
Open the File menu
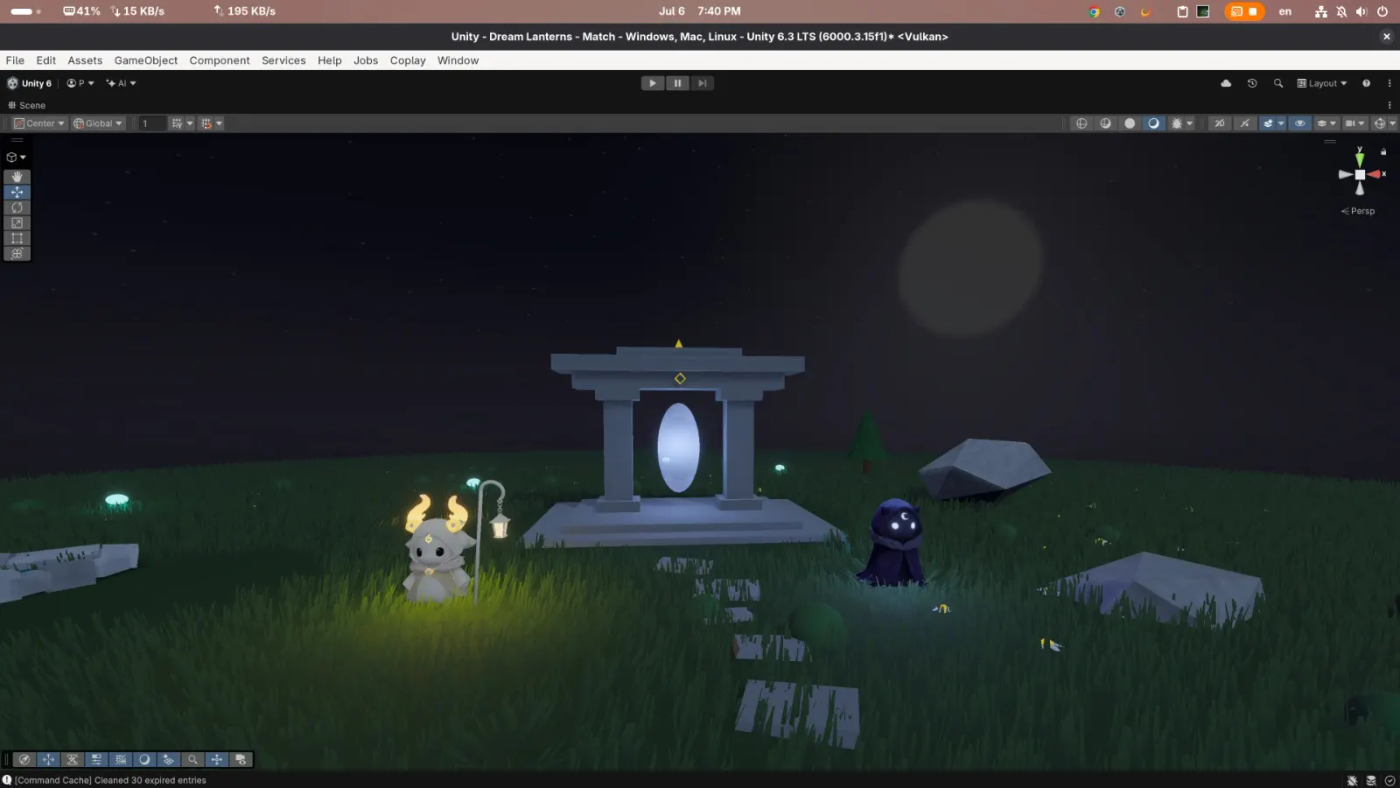click(15, 60)
